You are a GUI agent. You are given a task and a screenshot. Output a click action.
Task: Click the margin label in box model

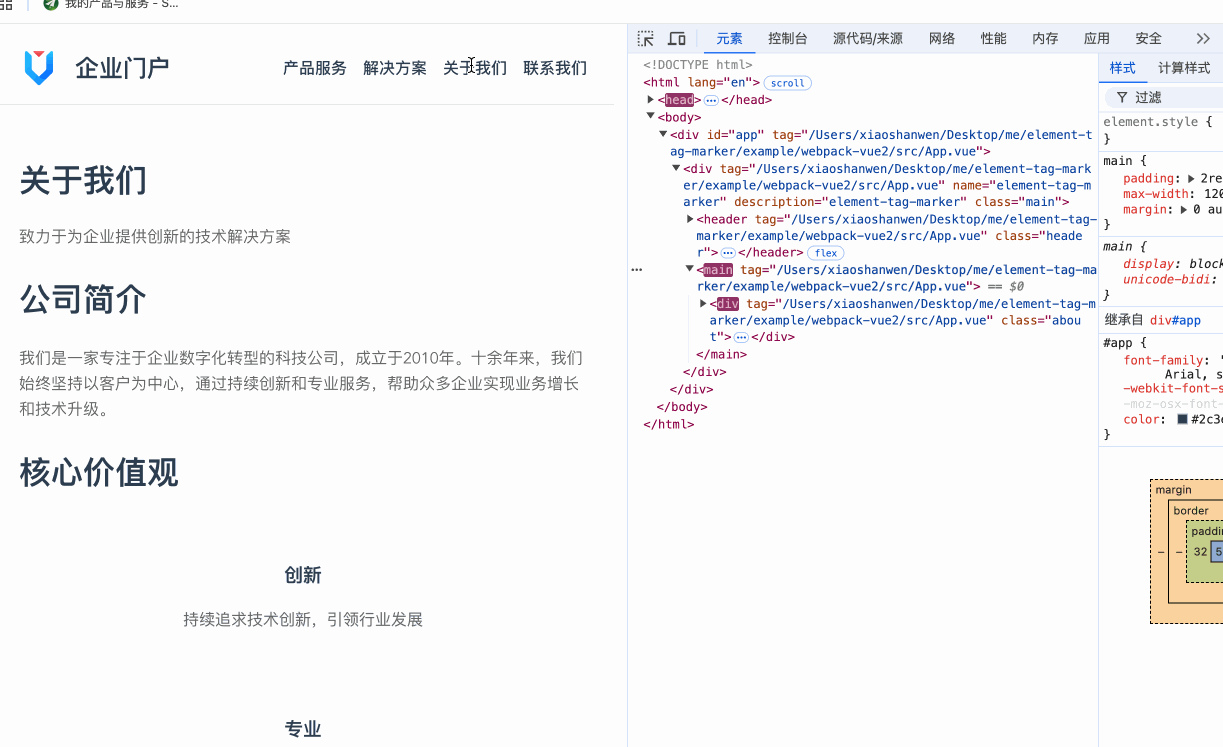[1174, 490]
